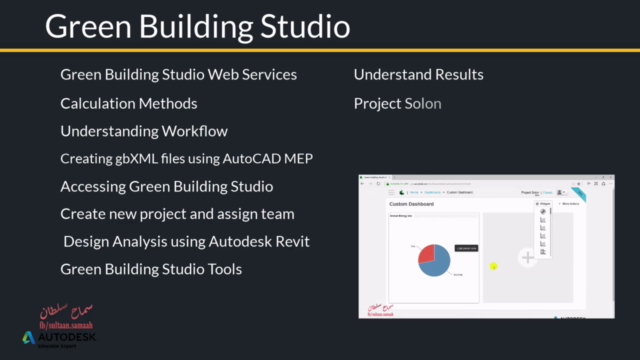The image size is (640, 360).
Task: Click 'Creating gbXML files using AutoCAD MEP'
Action: pyautogui.click(x=187, y=158)
